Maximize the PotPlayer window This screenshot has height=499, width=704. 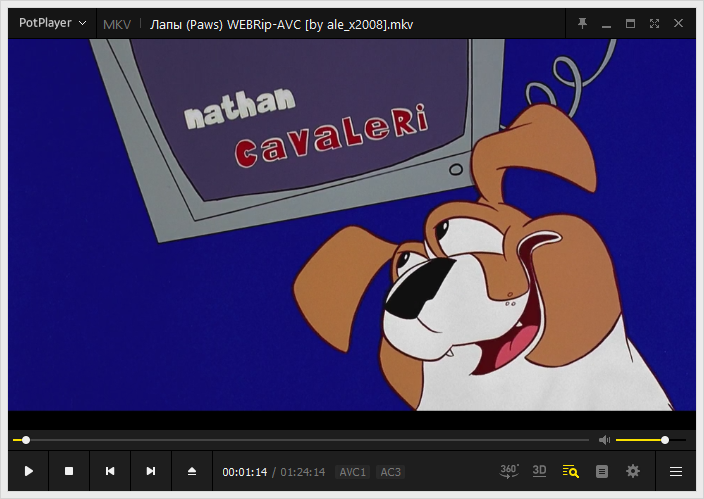tap(630, 23)
